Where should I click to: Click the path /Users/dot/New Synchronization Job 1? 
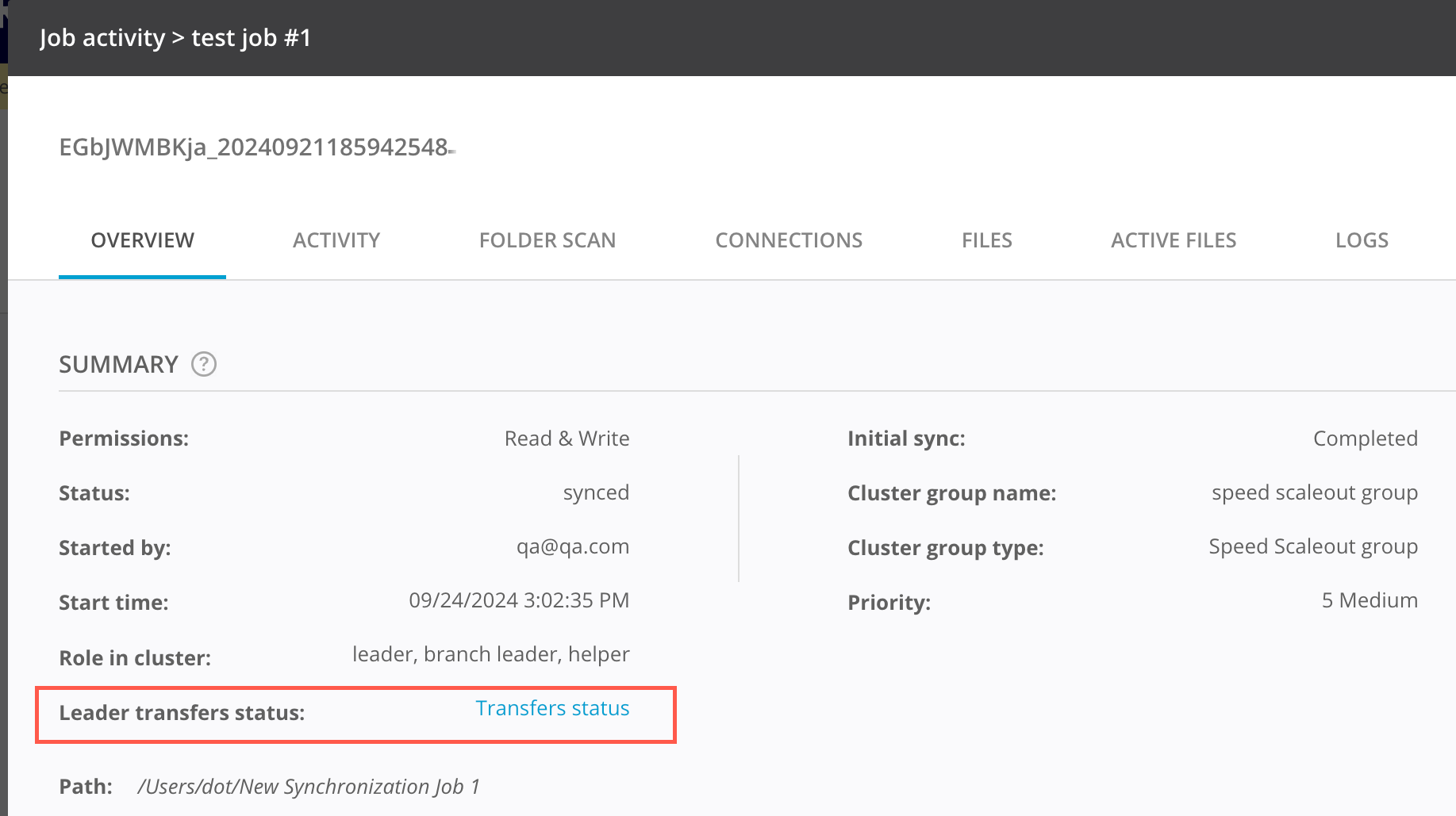click(x=309, y=787)
